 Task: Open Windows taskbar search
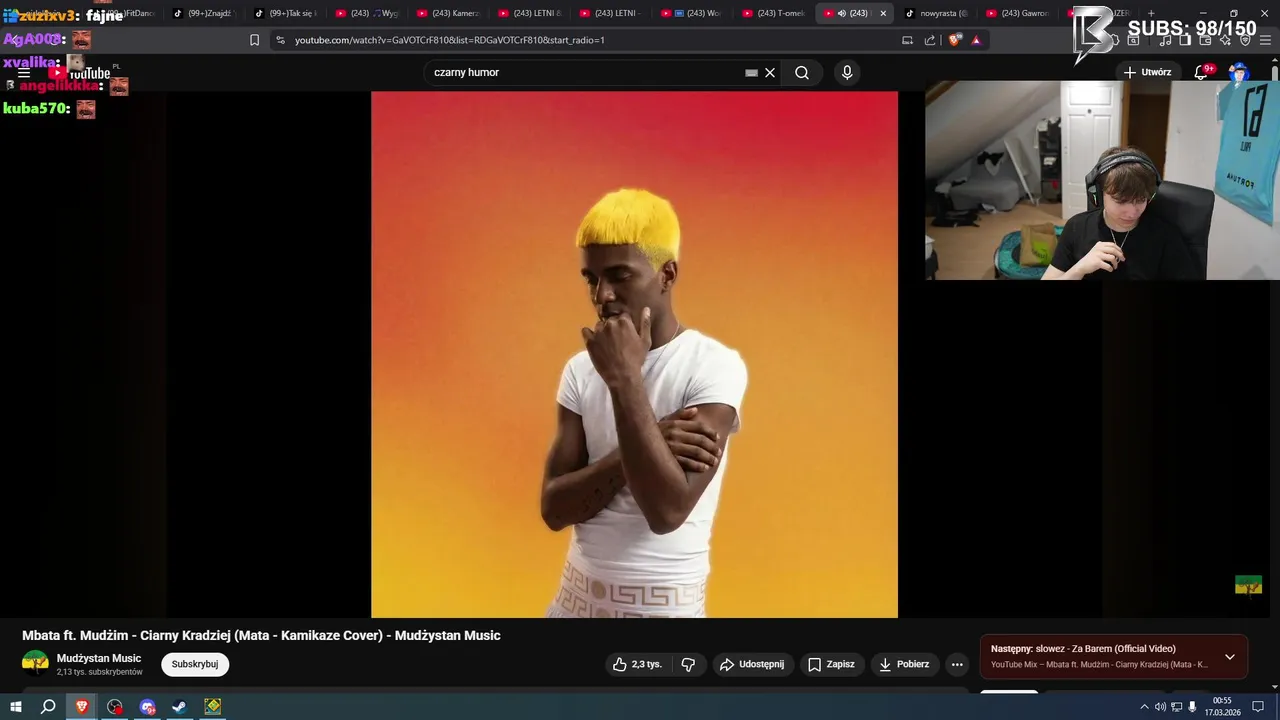[x=48, y=707]
